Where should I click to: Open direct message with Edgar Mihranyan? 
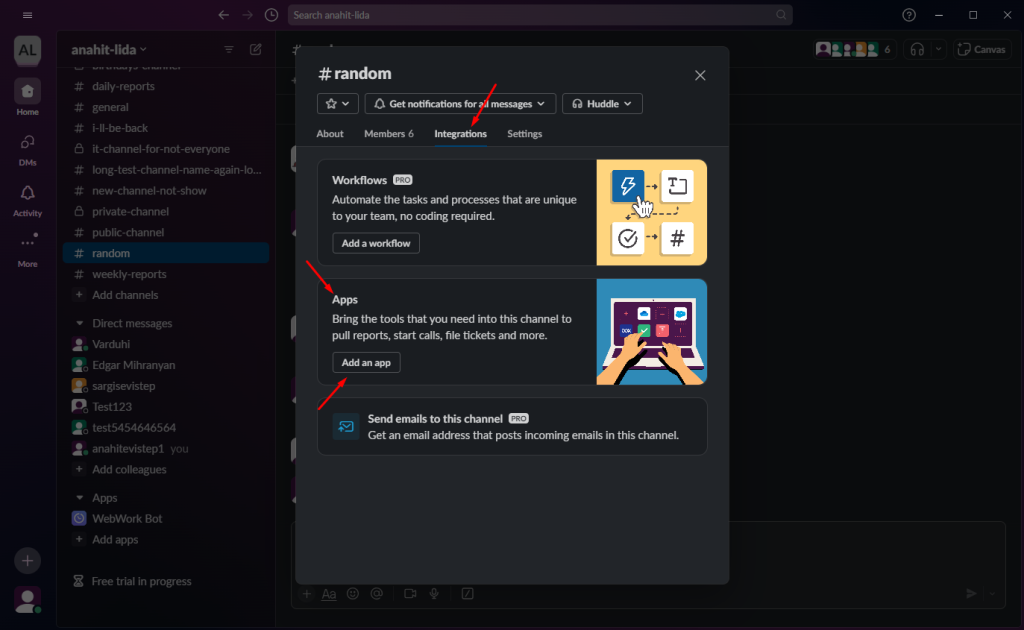coord(166,365)
